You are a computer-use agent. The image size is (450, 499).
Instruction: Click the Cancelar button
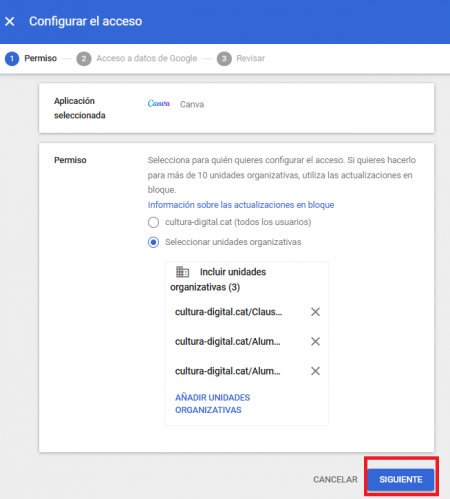pyautogui.click(x=335, y=479)
